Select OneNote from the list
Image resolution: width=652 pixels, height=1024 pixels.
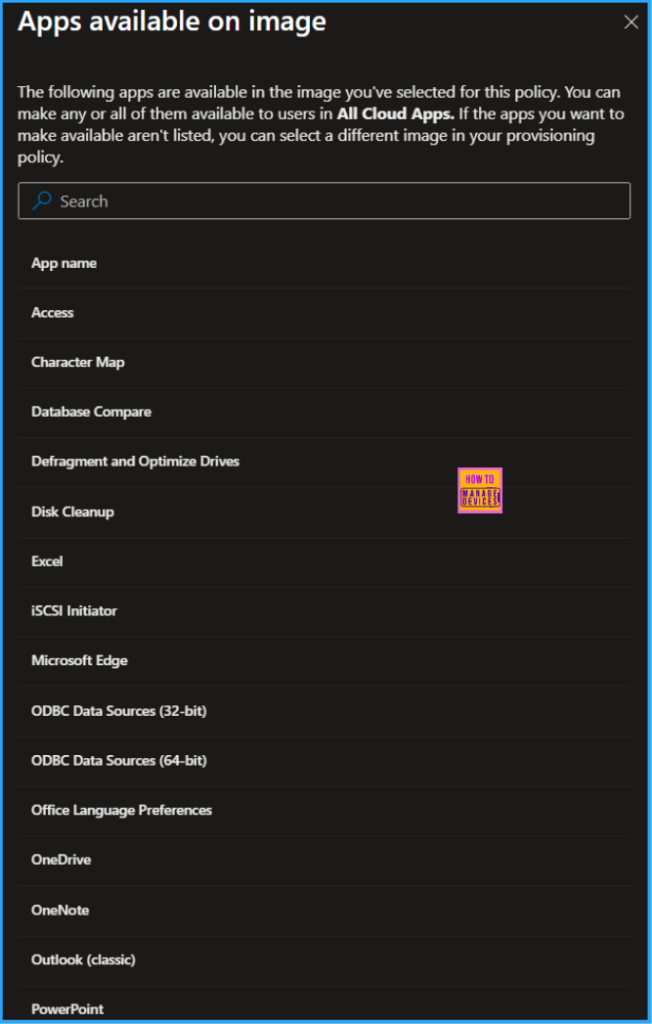(60, 910)
